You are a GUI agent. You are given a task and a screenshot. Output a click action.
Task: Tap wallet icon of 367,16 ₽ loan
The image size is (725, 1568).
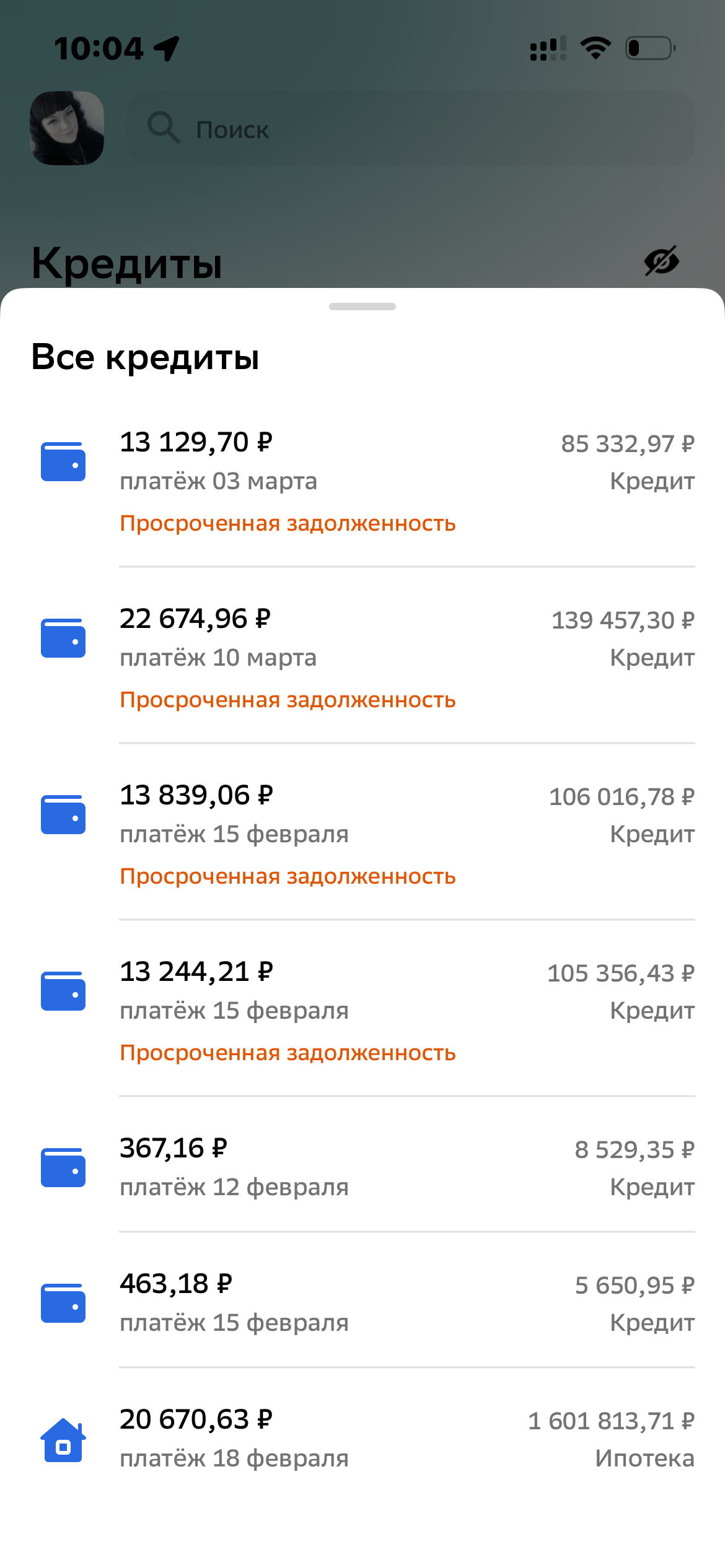coord(63,1168)
